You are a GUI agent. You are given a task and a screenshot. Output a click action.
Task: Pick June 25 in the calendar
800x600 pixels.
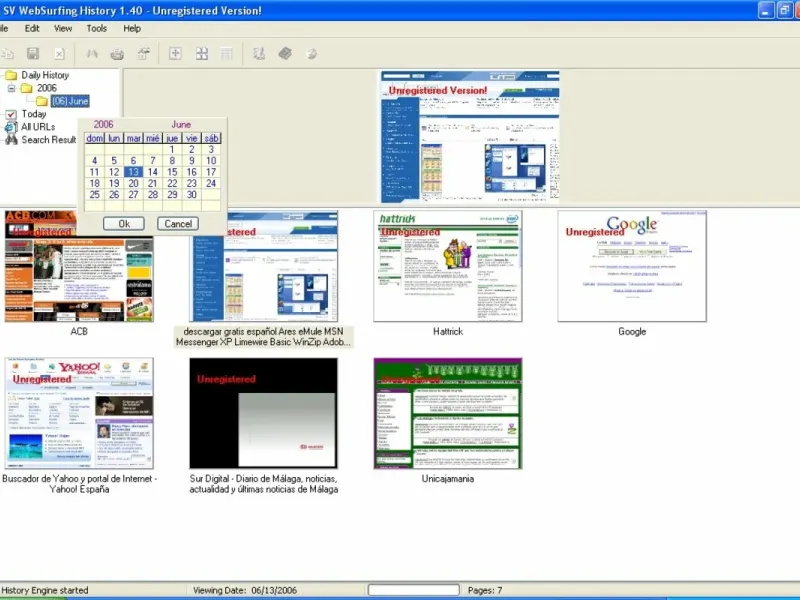tap(94, 194)
